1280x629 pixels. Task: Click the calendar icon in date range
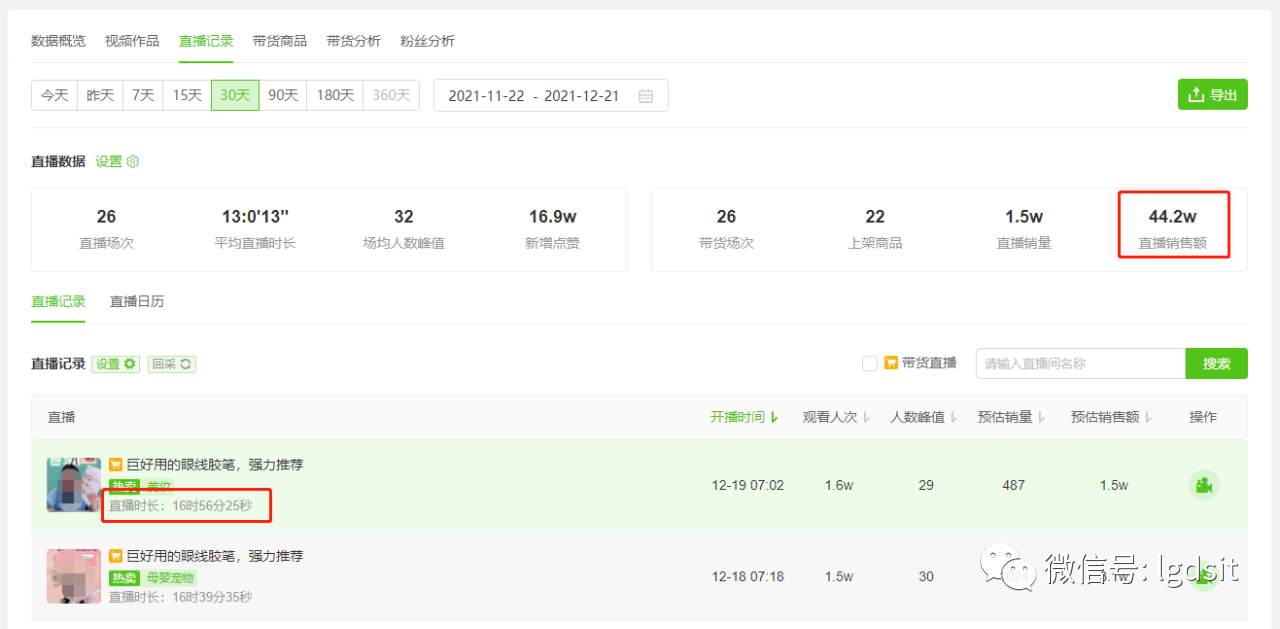(646, 96)
